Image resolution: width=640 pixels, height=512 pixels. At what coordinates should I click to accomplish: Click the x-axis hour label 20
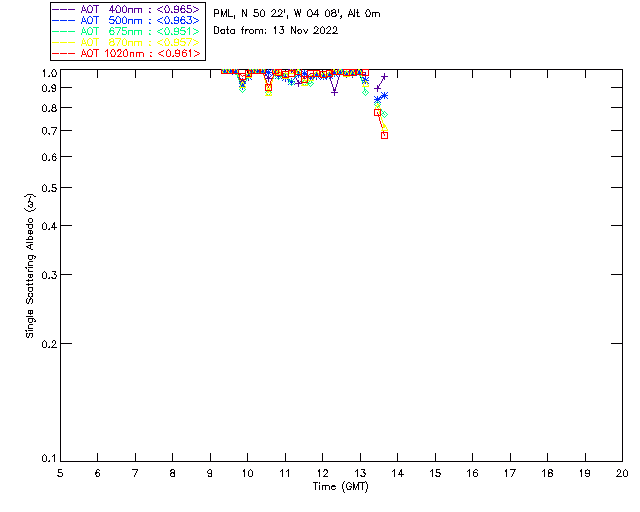tap(622, 473)
